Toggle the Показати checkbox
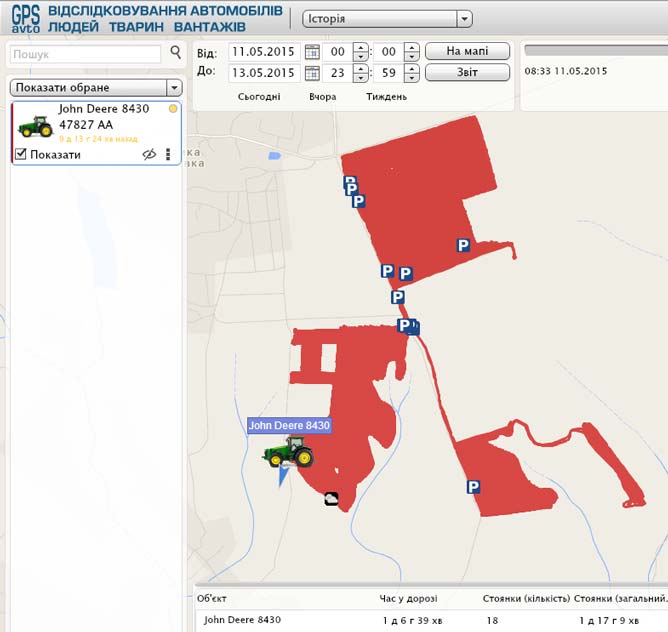Viewport: 668px width, 632px height. click(20, 154)
